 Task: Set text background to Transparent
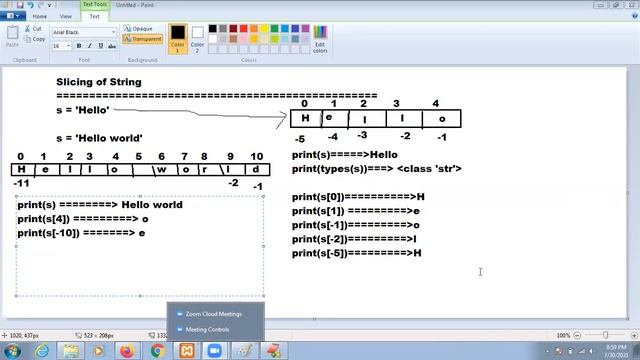[142, 39]
